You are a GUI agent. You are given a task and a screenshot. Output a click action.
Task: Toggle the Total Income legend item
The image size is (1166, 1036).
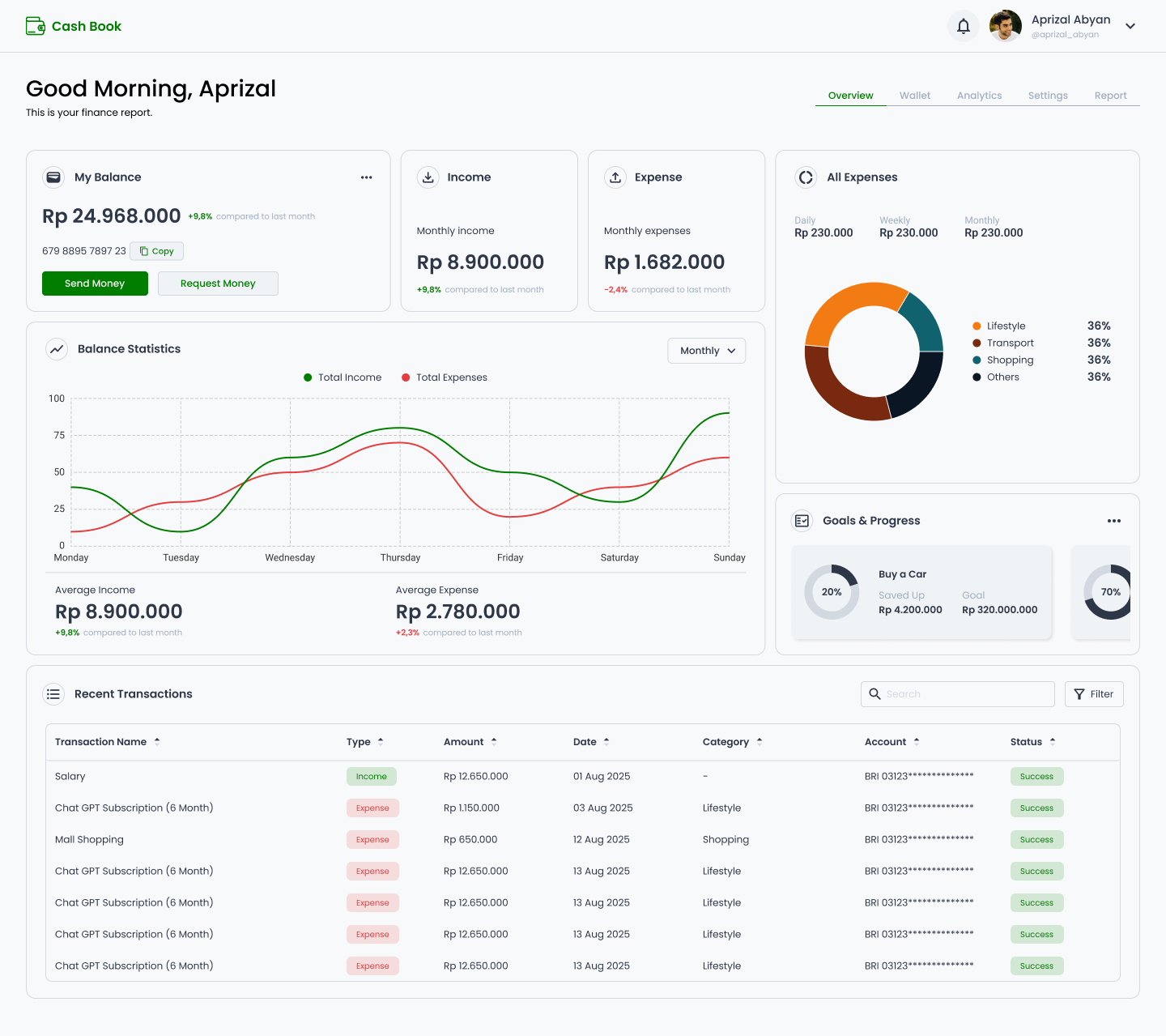pos(343,377)
